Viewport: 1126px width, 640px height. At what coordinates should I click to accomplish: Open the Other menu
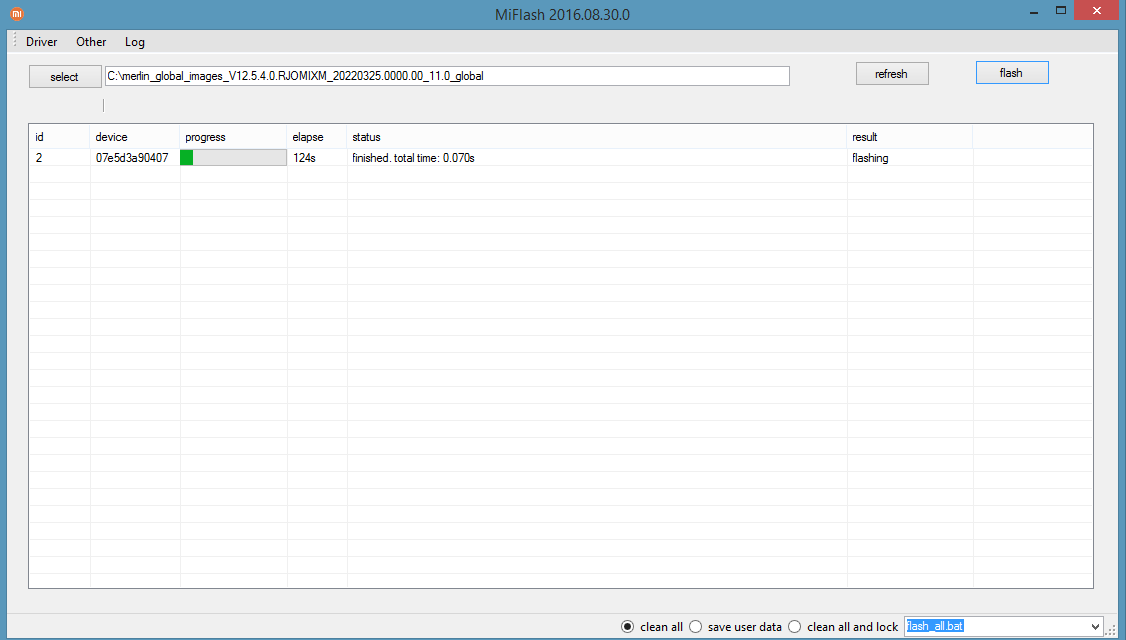[x=91, y=42]
